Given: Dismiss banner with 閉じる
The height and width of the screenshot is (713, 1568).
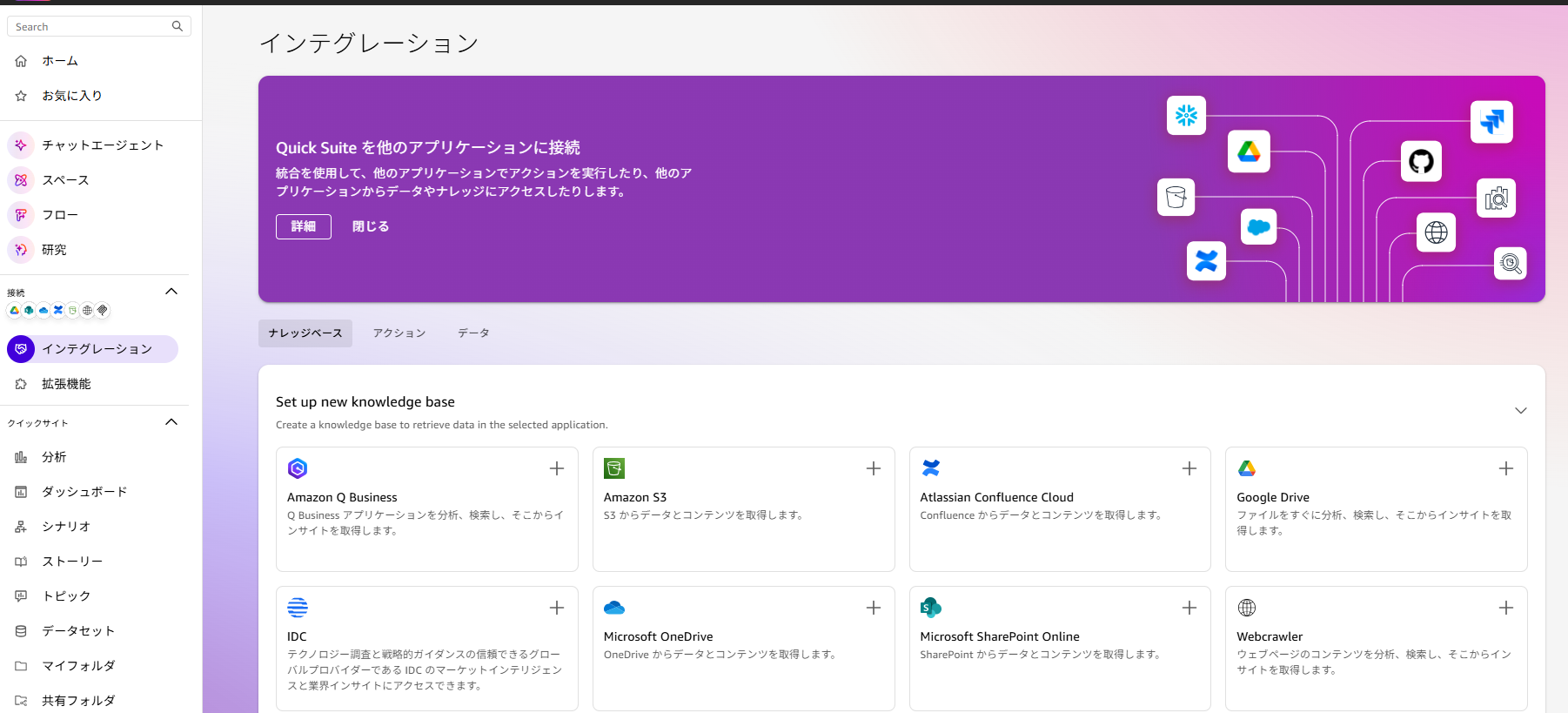Looking at the screenshot, I should click(371, 226).
